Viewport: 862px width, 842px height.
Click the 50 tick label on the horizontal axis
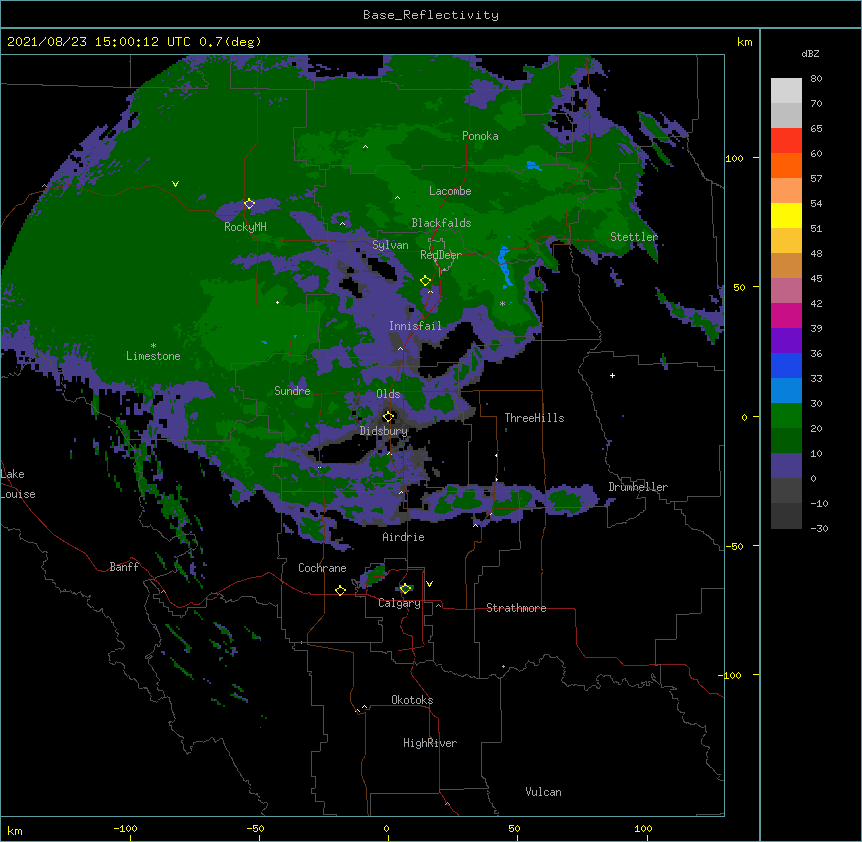tap(514, 828)
